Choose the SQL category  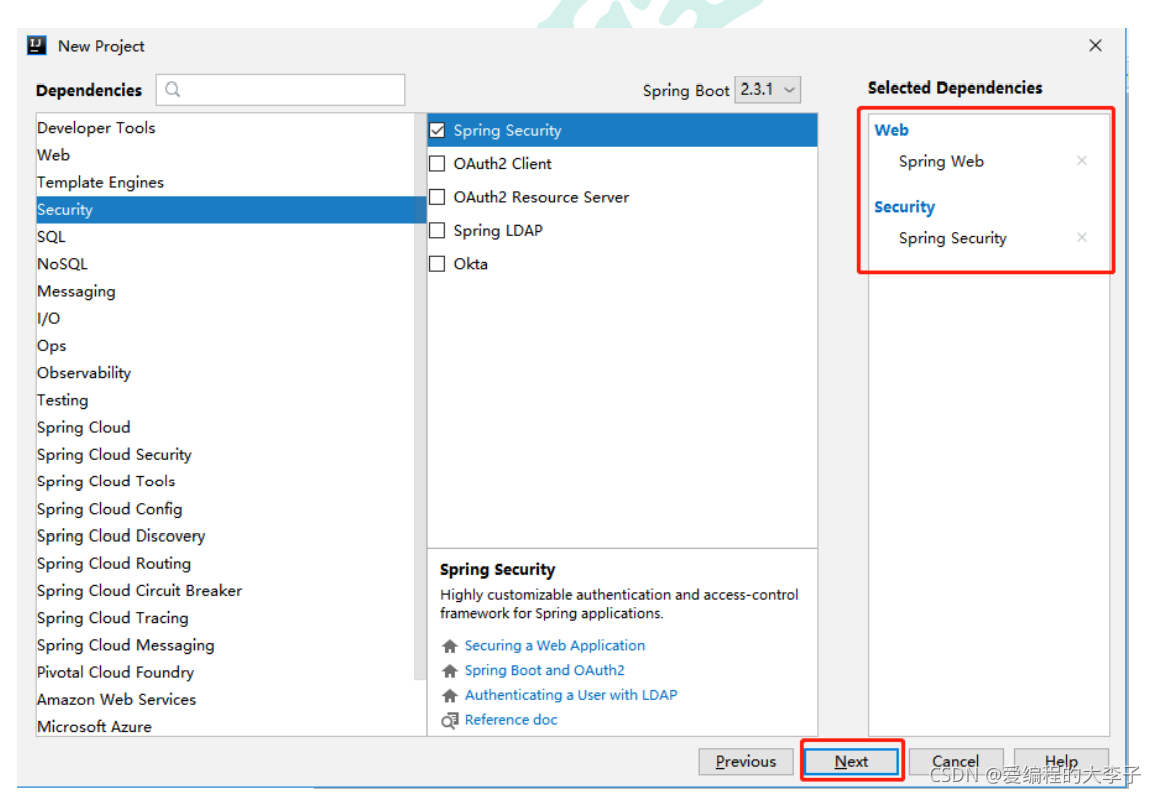click(226, 237)
